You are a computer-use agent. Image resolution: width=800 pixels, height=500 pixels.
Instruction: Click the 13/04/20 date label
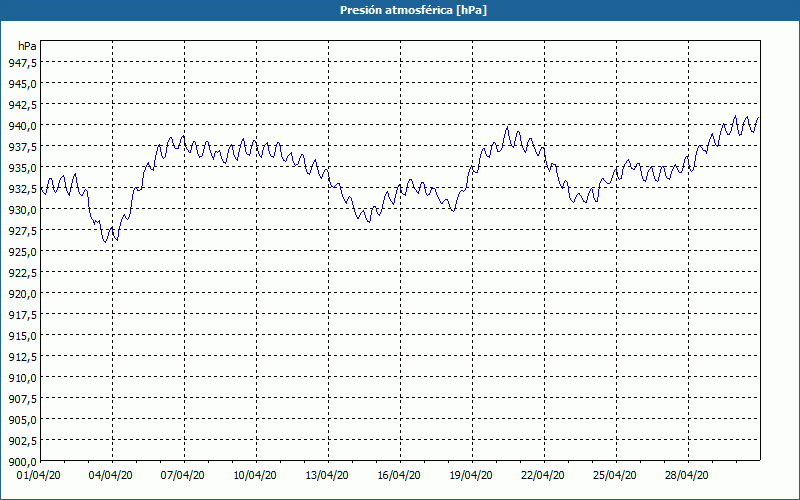pos(327,475)
